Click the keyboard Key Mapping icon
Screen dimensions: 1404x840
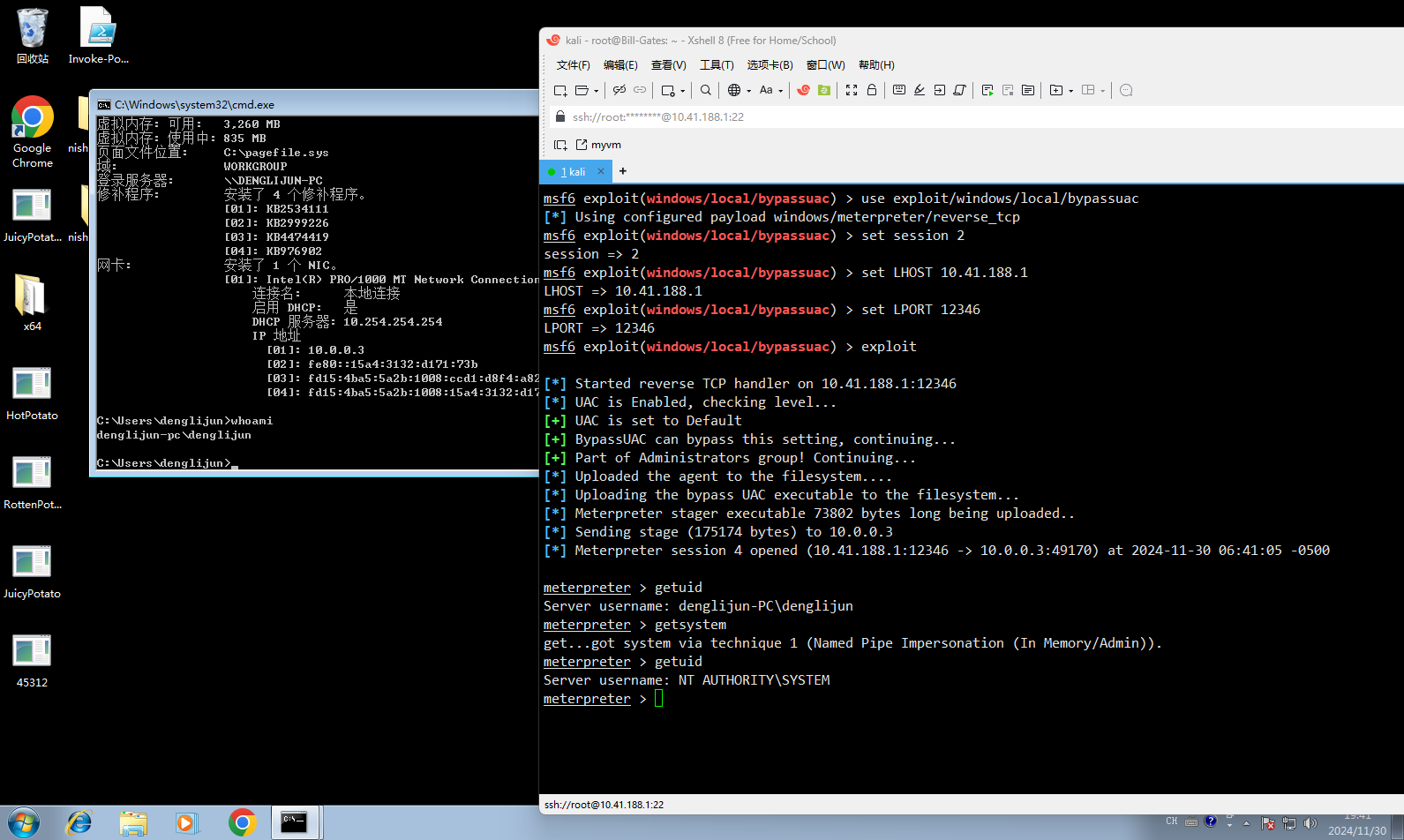click(x=899, y=90)
